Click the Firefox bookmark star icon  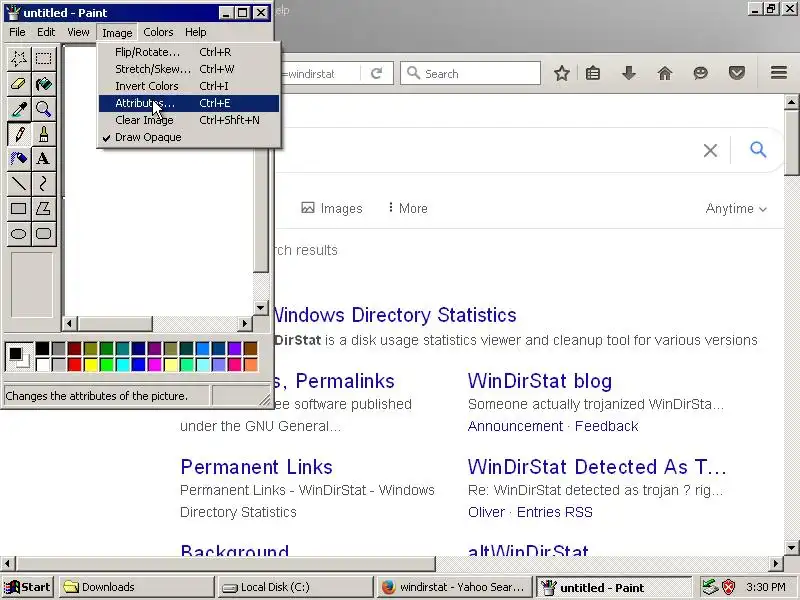coord(562,73)
